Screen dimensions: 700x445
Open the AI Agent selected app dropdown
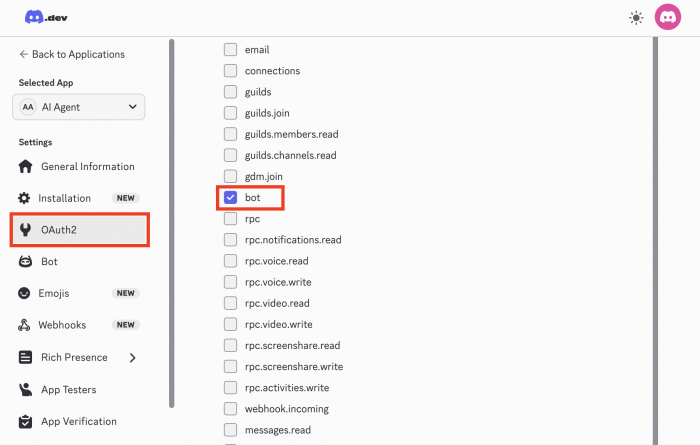tap(79, 107)
